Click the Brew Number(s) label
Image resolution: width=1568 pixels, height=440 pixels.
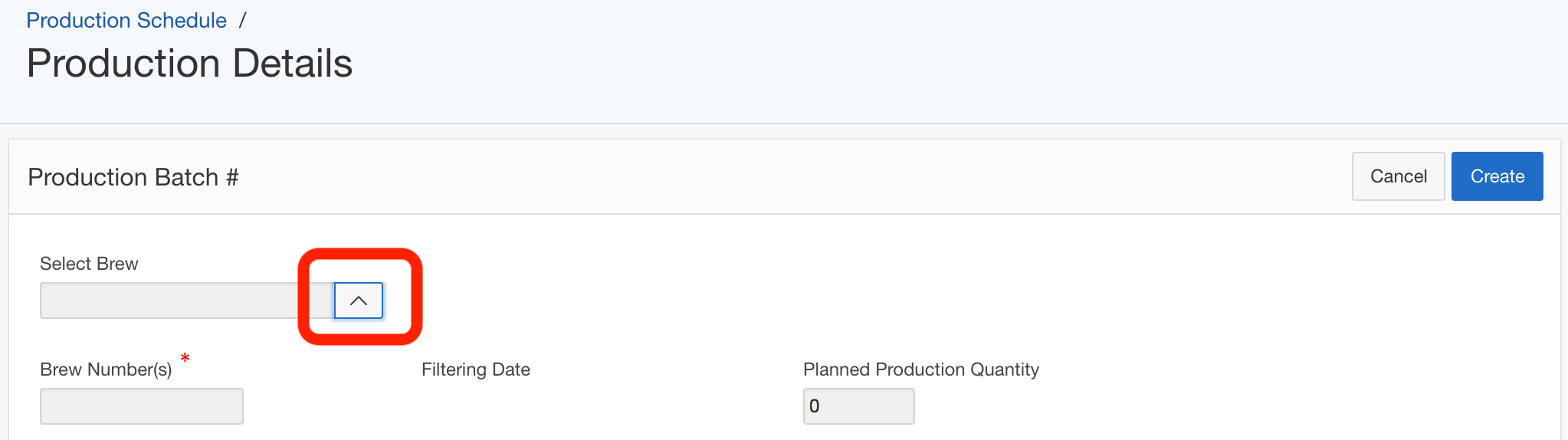pyautogui.click(x=106, y=369)
